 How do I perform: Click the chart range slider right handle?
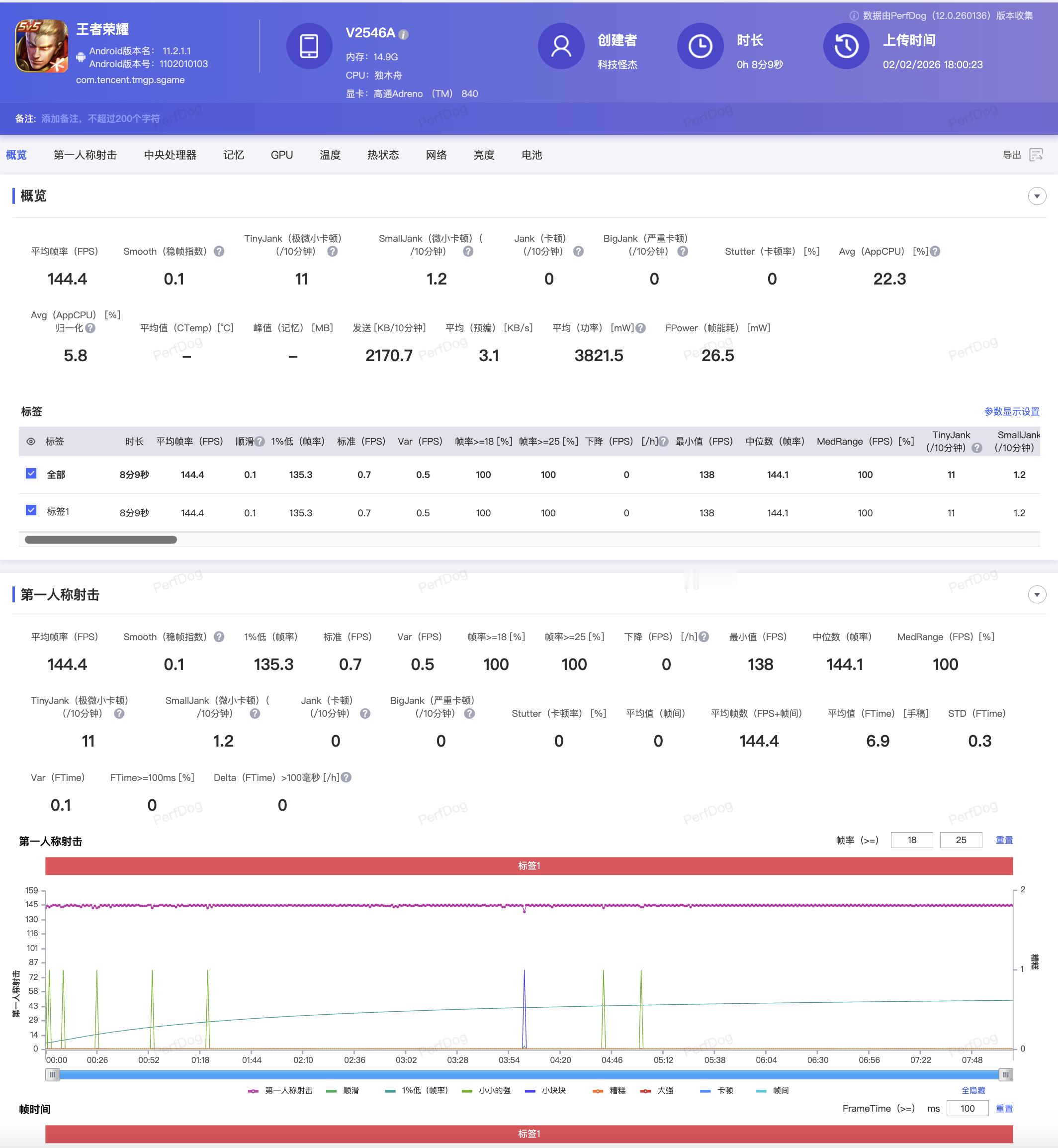1005,1074
